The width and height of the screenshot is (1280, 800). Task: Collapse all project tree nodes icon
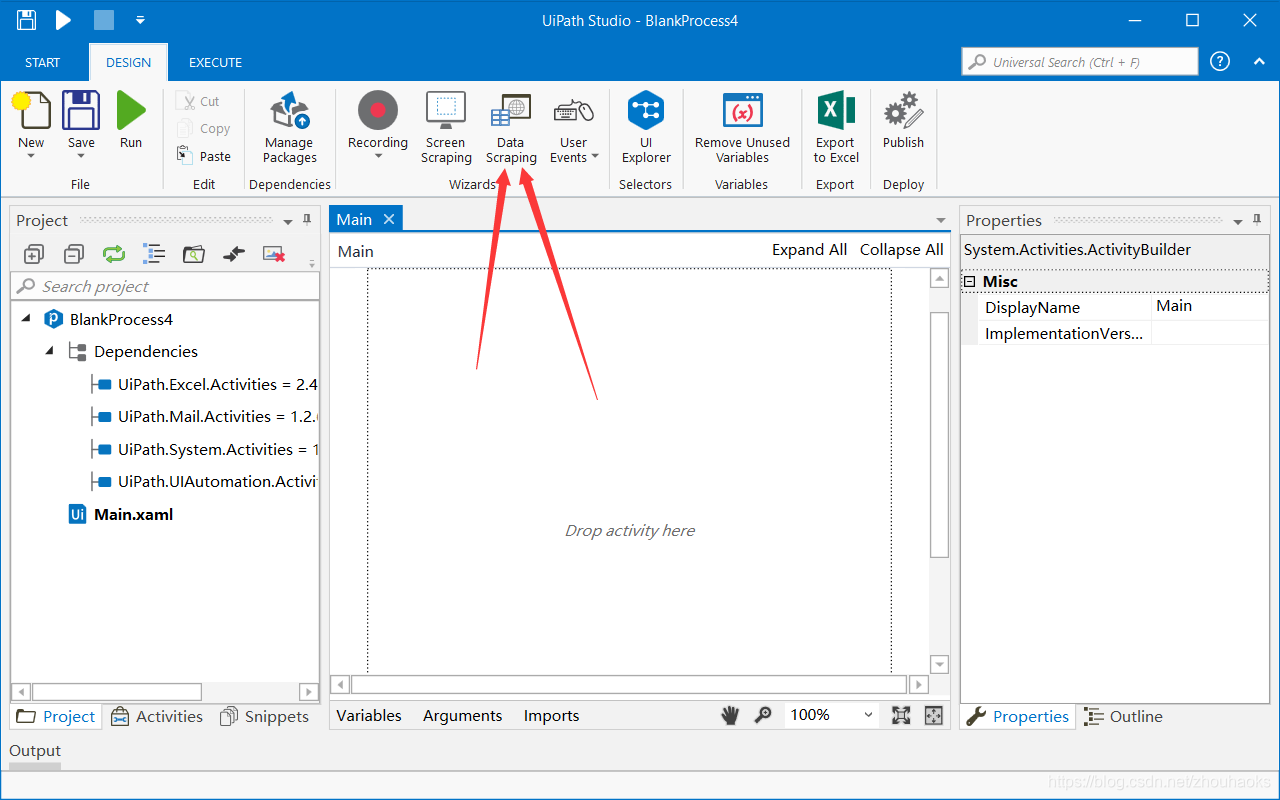[x=74, y=254]
